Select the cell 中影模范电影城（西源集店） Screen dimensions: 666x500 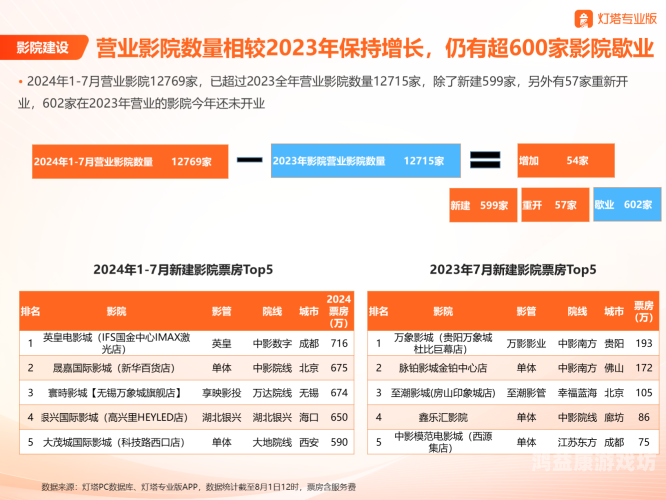(443, 442)
